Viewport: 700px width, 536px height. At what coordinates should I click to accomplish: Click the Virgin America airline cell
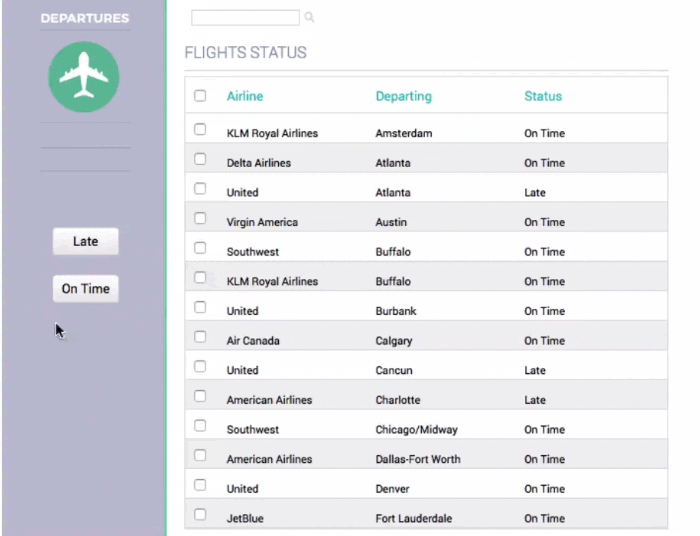coord(262,222)
